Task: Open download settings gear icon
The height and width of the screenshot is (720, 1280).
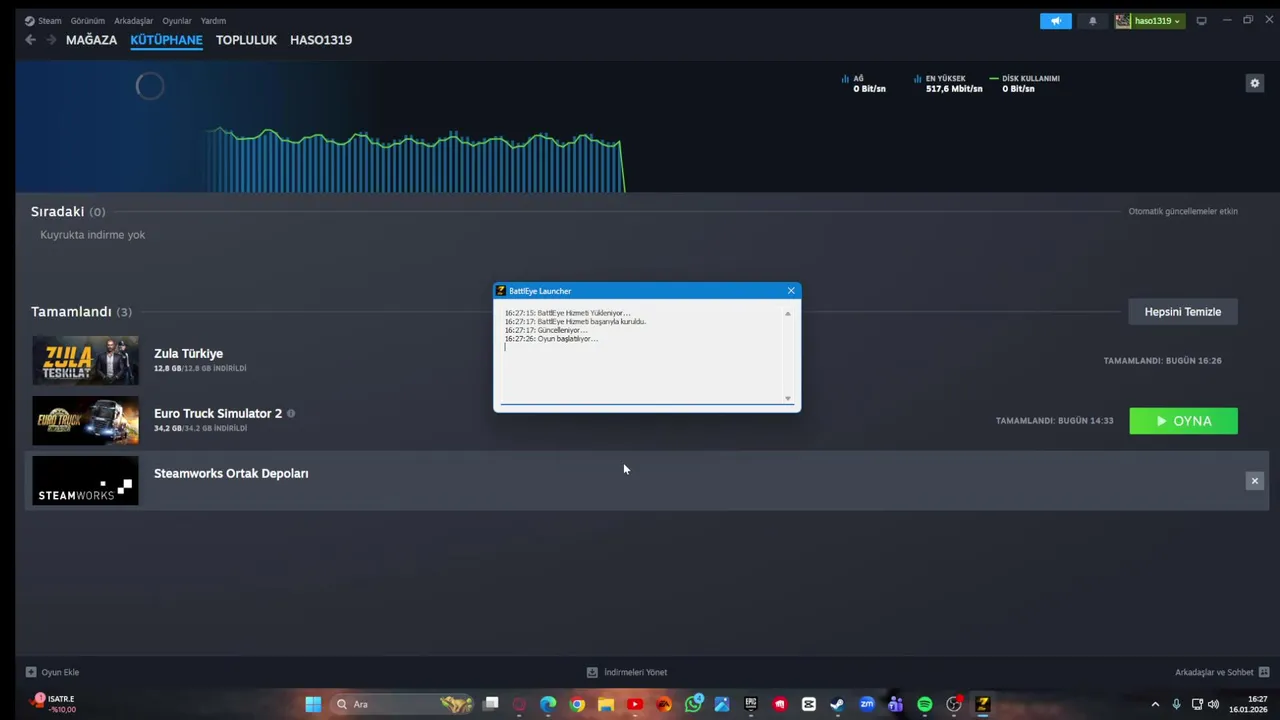Action: coord(1255,83)
